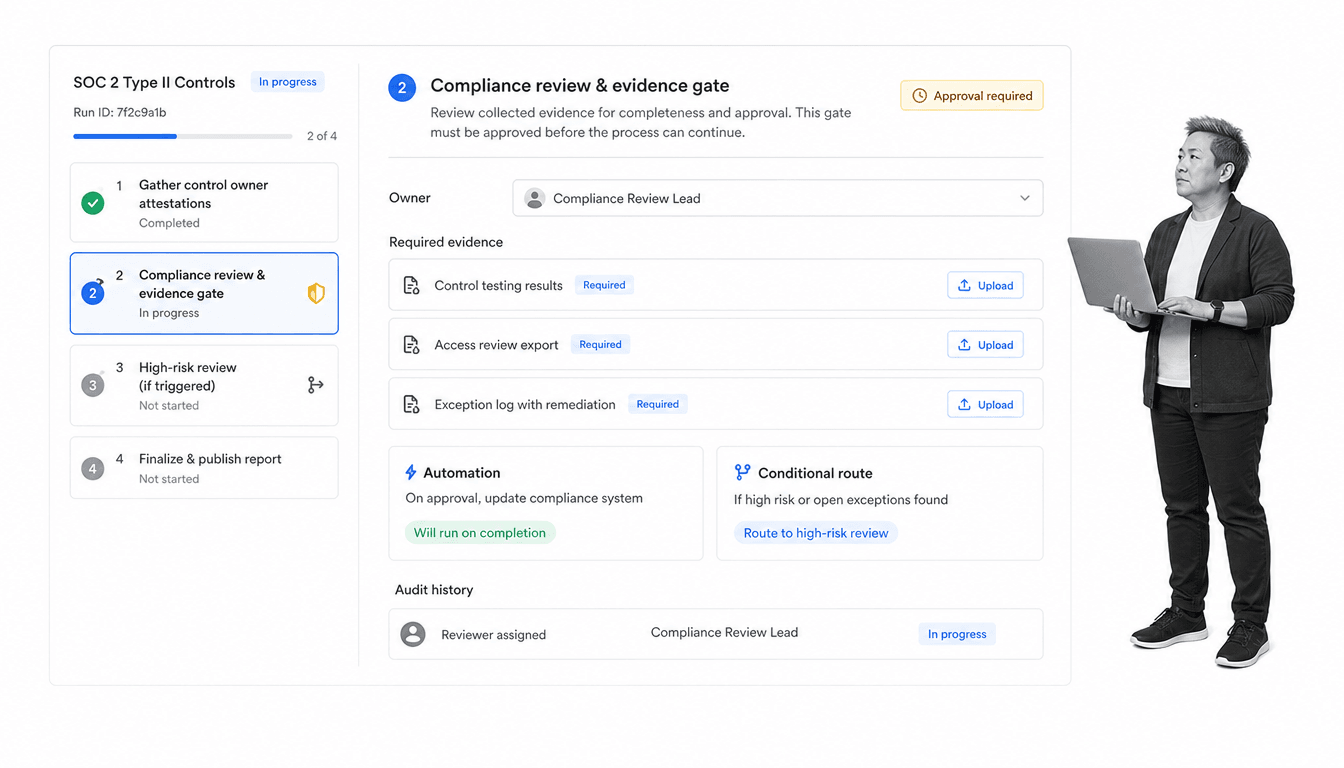
Task: Click Compliance Review Lead in the Audit history row
Action: 724,632
